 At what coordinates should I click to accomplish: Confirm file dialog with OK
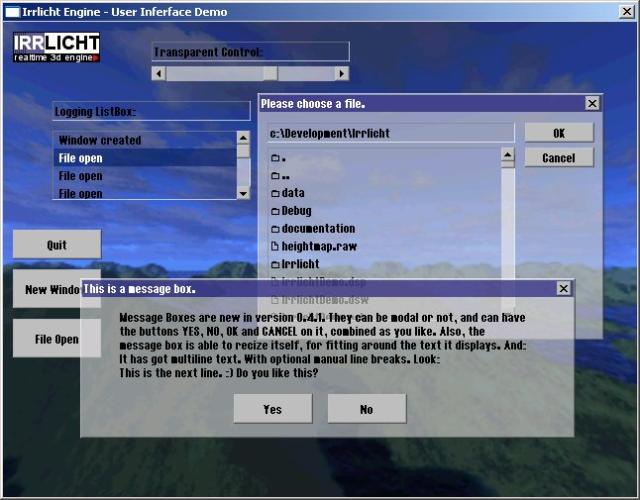[x=559, y=133]
